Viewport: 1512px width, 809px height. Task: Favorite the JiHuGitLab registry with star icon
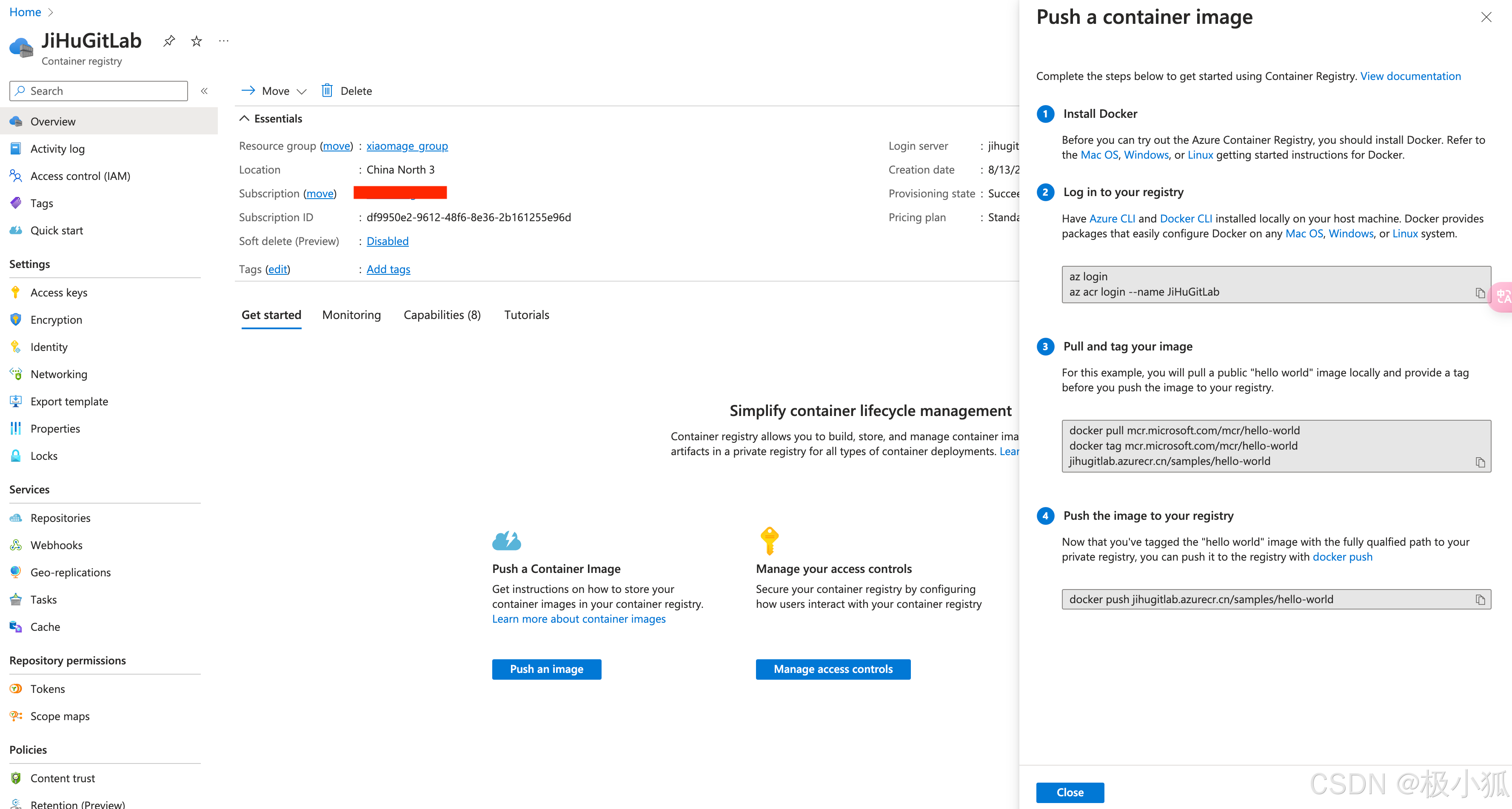tap(197, 41)
